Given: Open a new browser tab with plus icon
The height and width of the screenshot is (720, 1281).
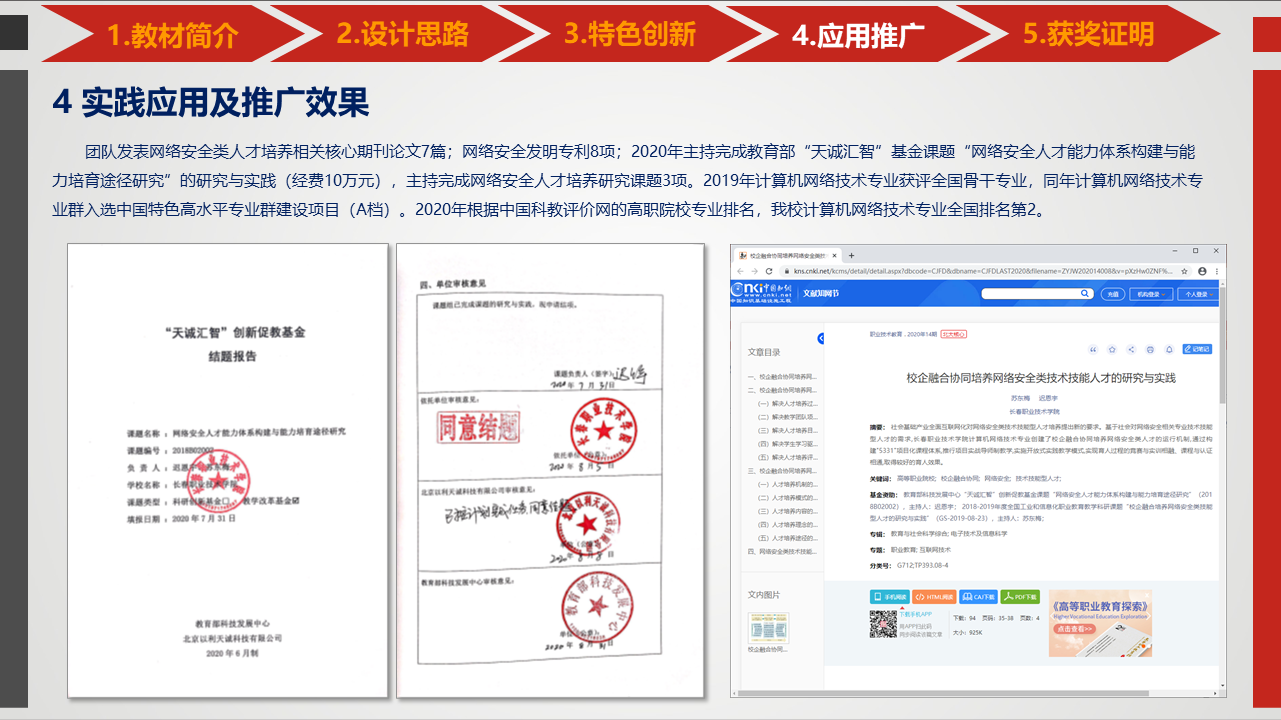Looking at the screenshot, I should pyautogui.click(x=851, y=256).
